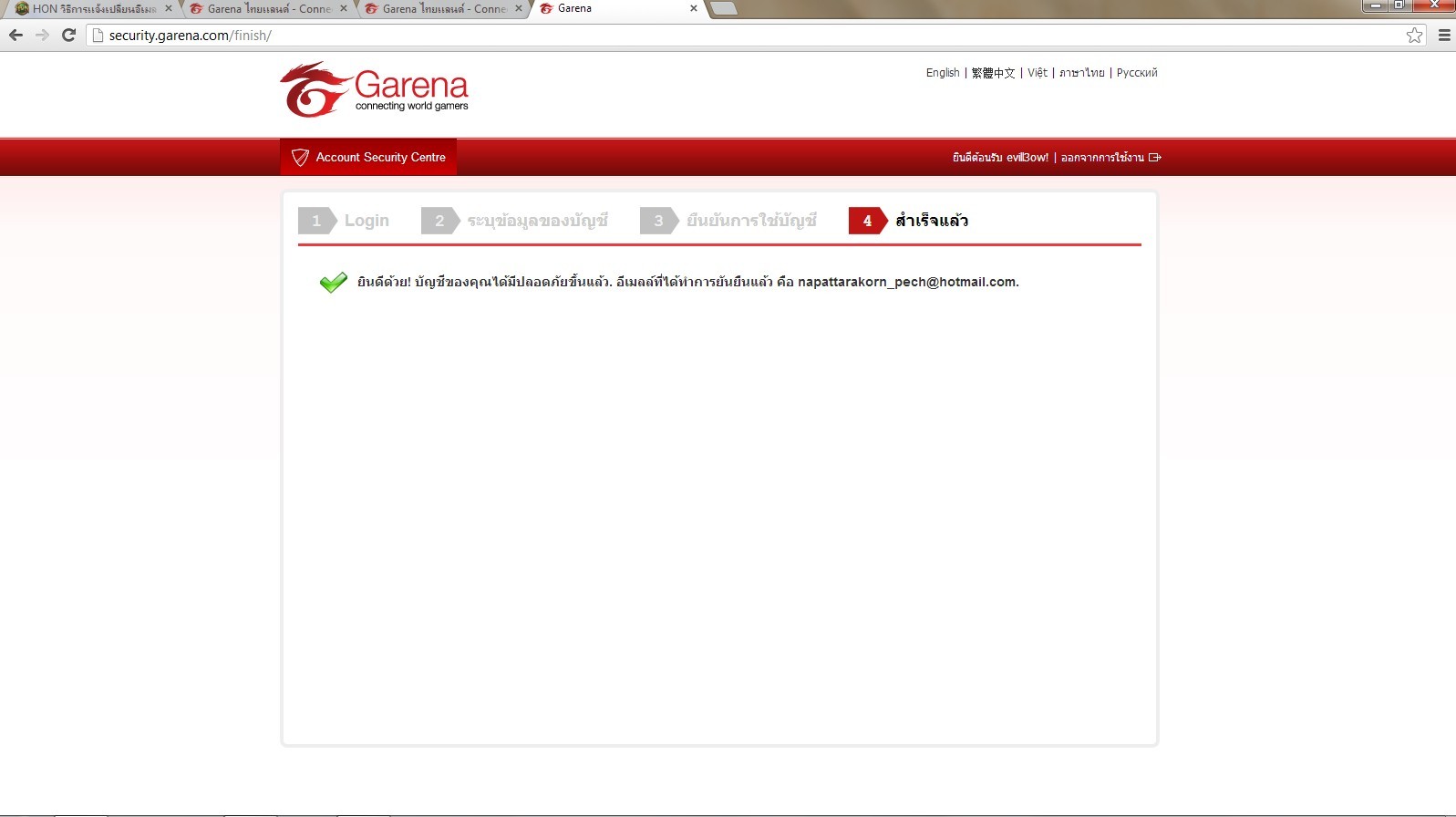Close the HON tab
The width and height of the screenshot is (1456, 817).
[169, 8]
